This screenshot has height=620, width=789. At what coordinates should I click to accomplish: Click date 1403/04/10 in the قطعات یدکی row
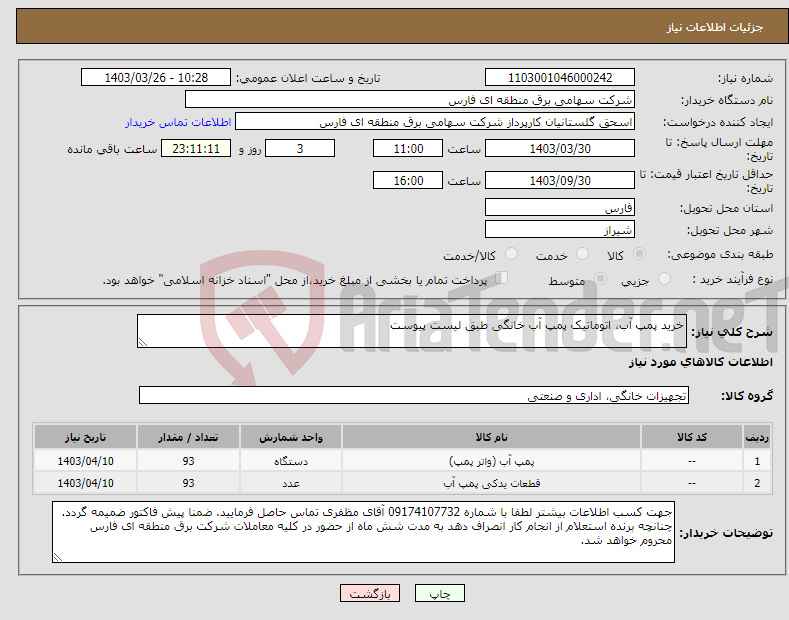coord(85,483)
